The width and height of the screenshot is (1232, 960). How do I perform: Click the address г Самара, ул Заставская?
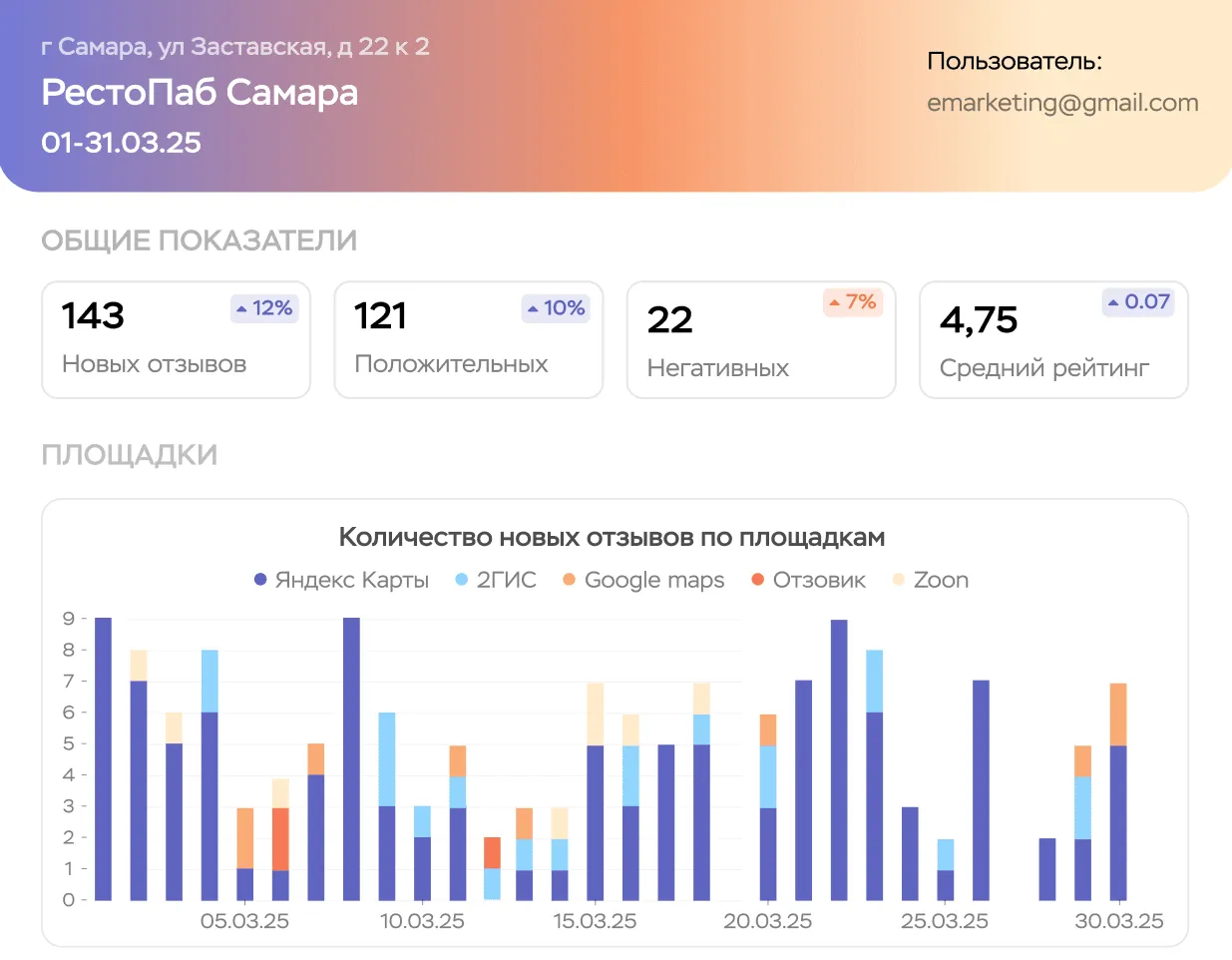pyautogui.click(x=234, y=47)
